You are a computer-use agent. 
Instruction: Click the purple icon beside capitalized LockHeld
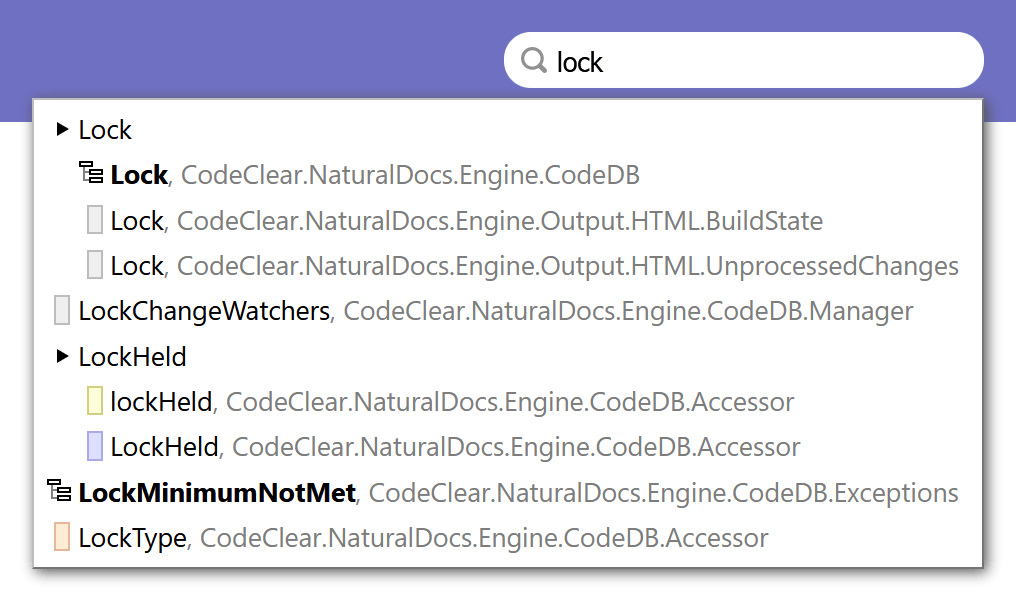[x=95, y=446]
